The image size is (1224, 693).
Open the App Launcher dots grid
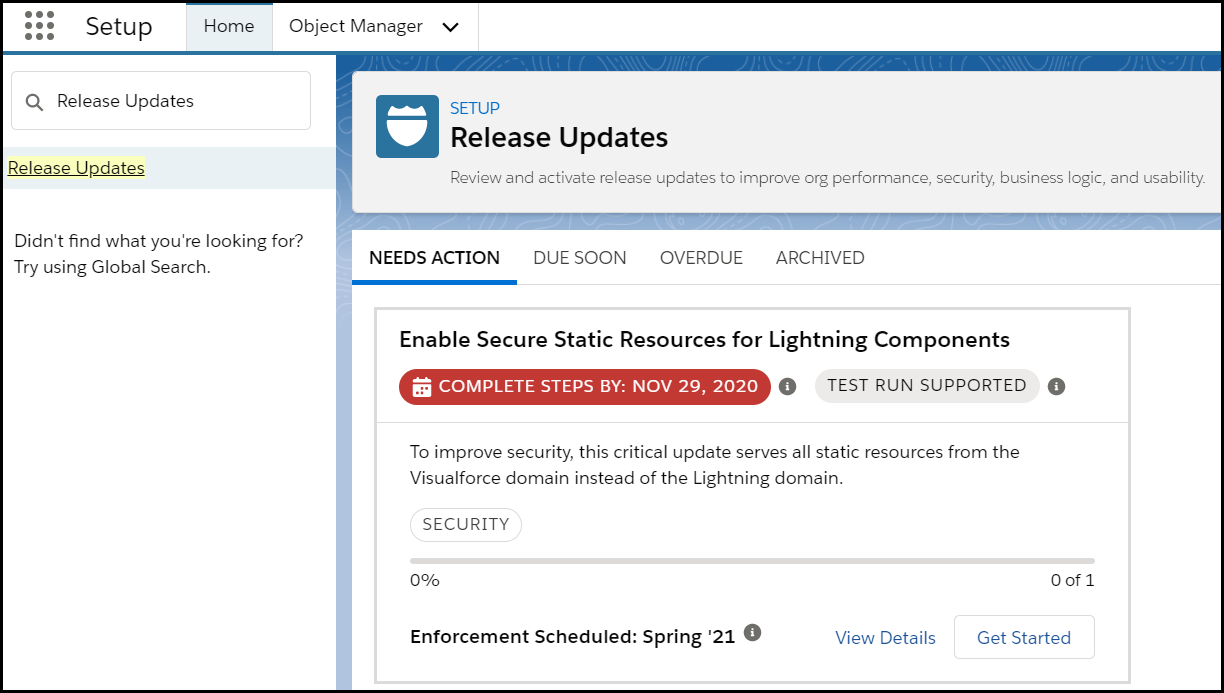pos(39,26)
